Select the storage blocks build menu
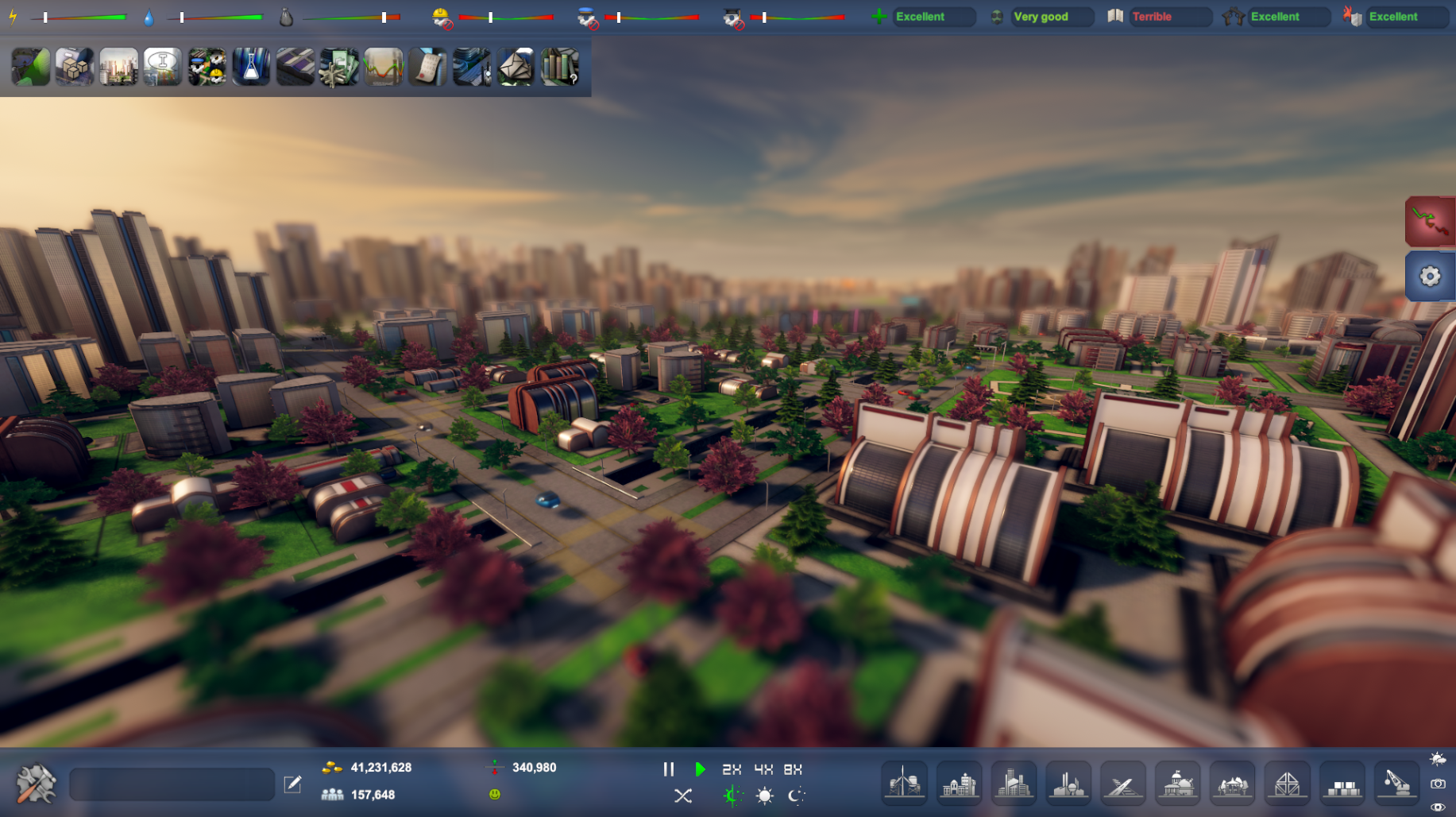Image resolution: width=1456 pixels, height=817 pixels. (1342, 783)
